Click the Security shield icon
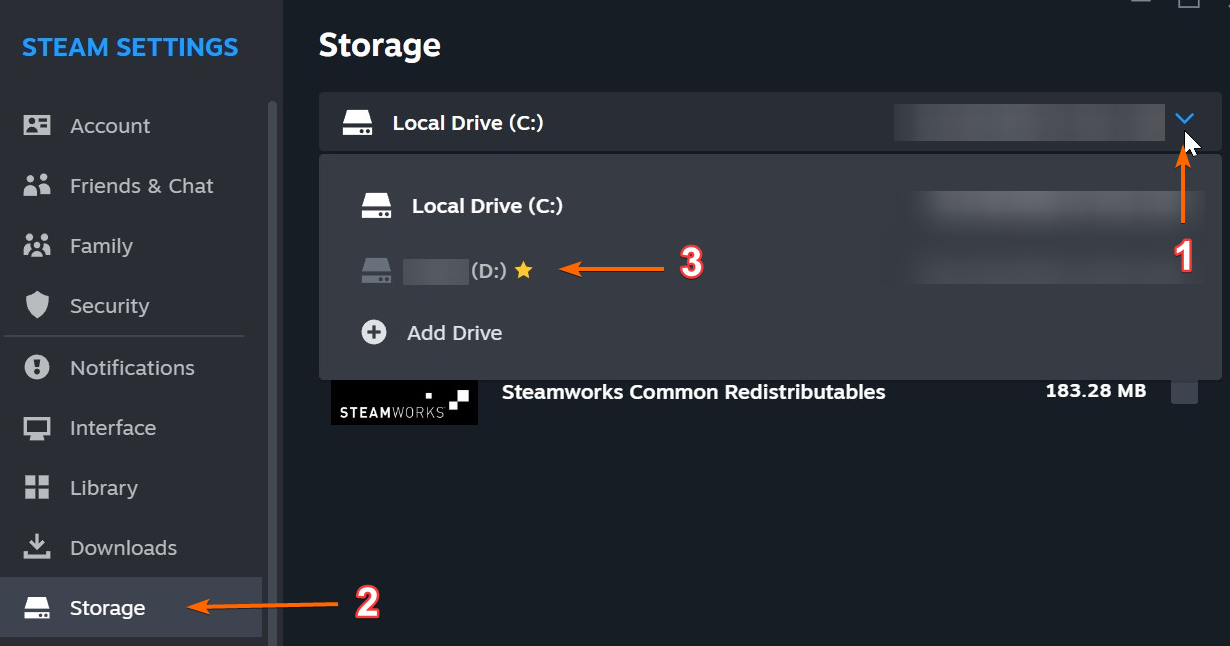 tap(37, 306)
